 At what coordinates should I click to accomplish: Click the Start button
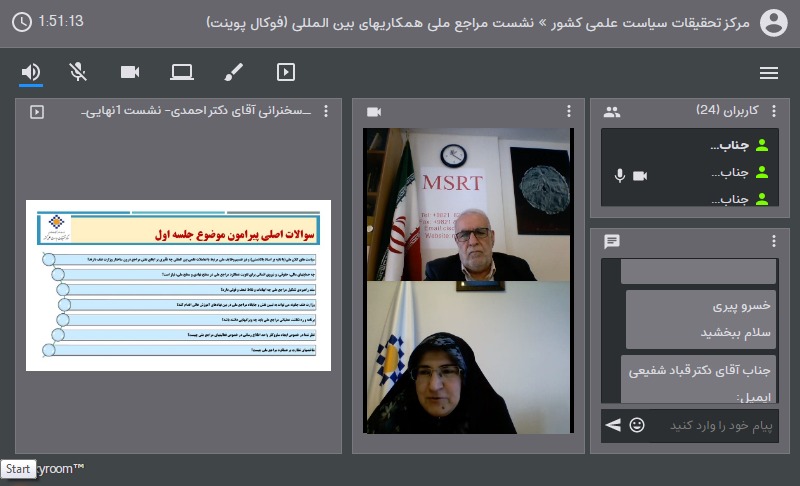coord(17,468)
